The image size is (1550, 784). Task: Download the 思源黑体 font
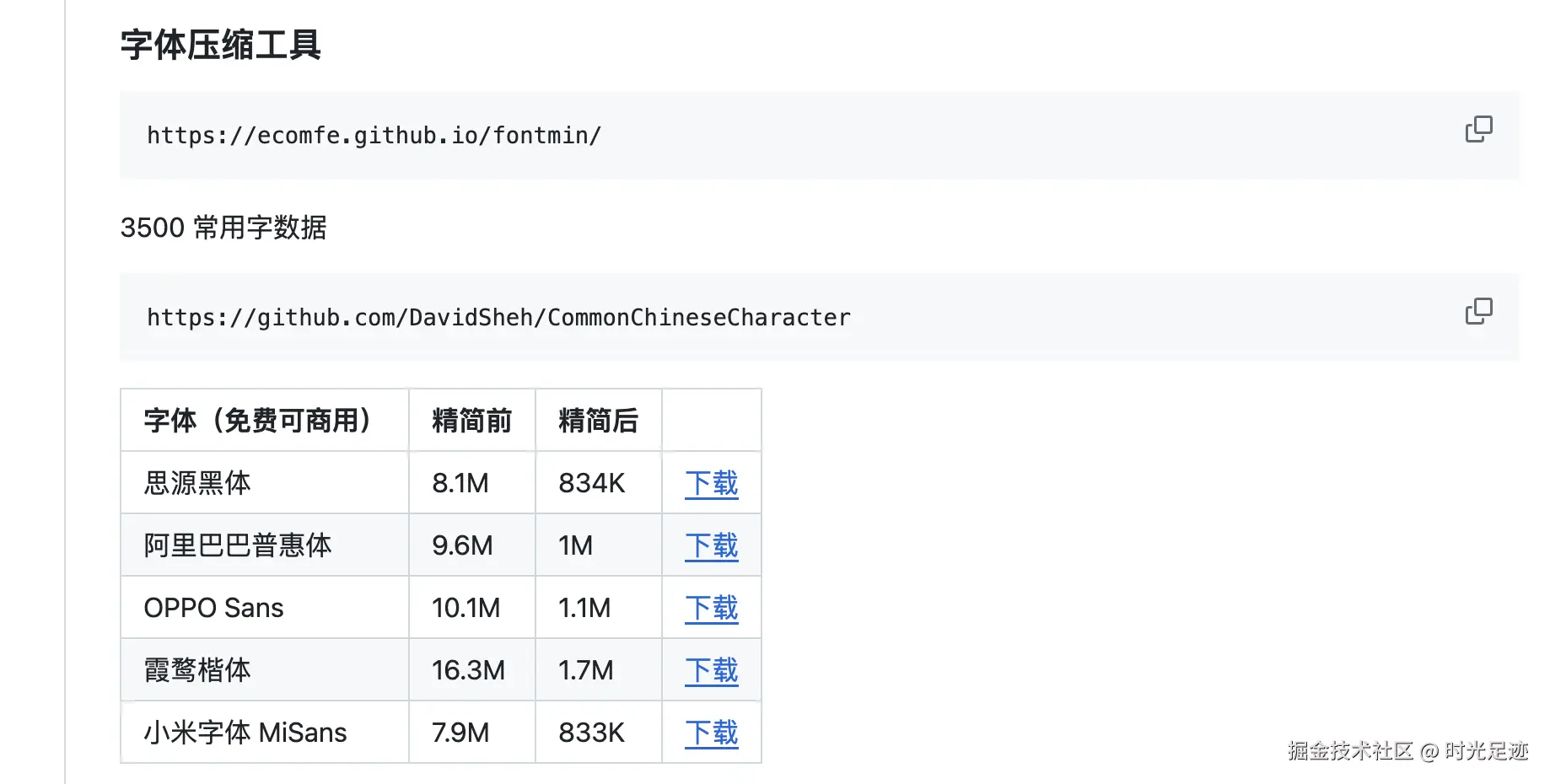(711, 483)
